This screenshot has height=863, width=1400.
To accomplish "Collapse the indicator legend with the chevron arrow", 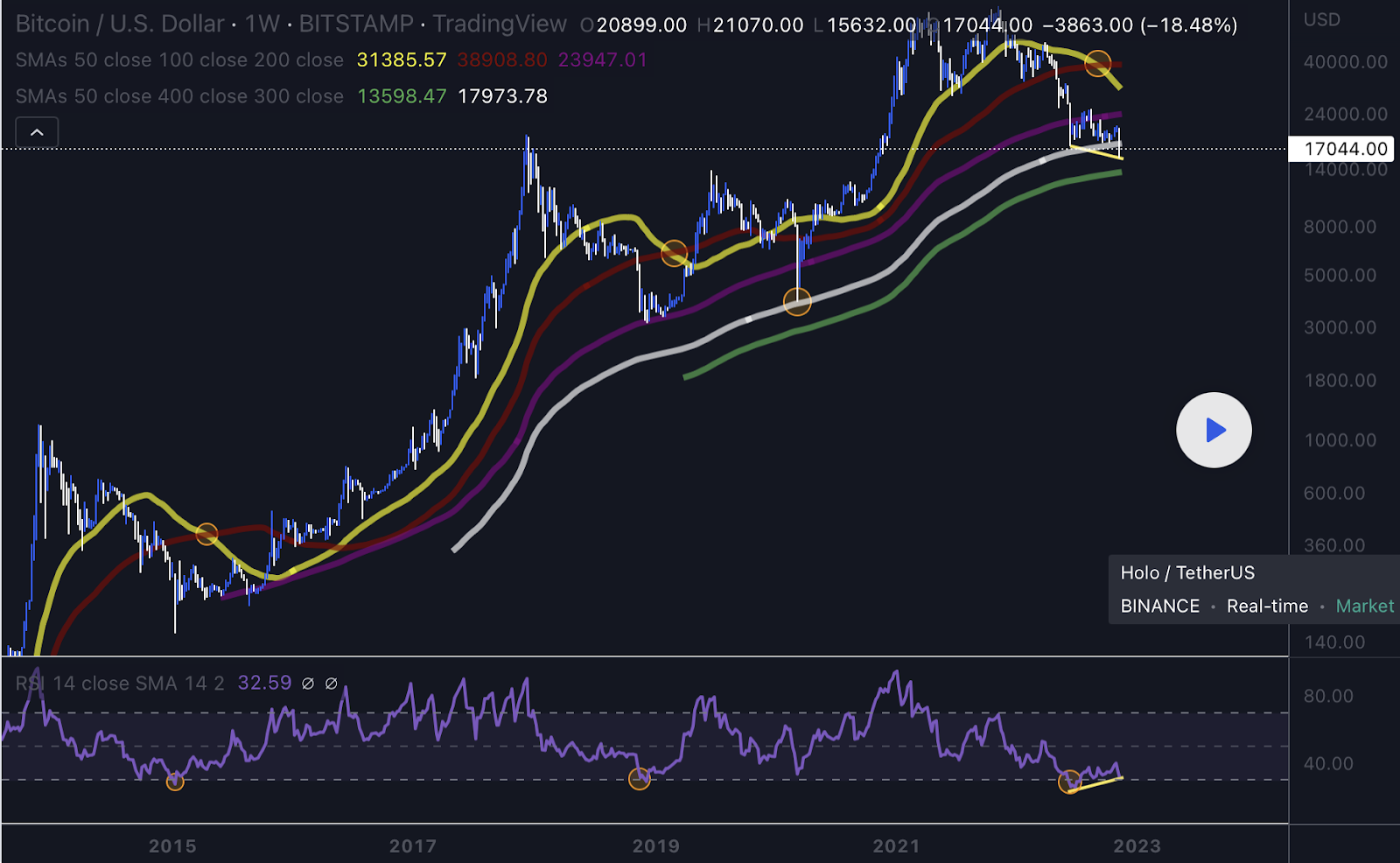I will click(37, 131).
